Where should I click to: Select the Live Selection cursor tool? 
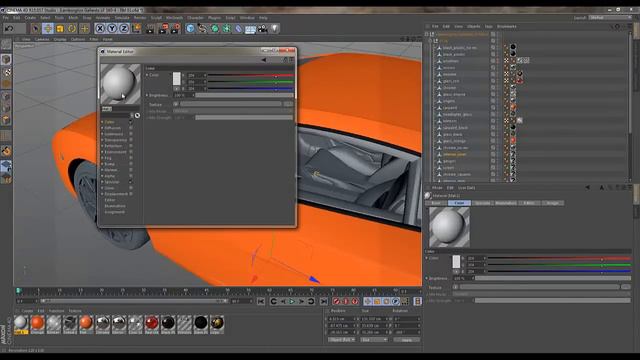click(x=36, y=28)
